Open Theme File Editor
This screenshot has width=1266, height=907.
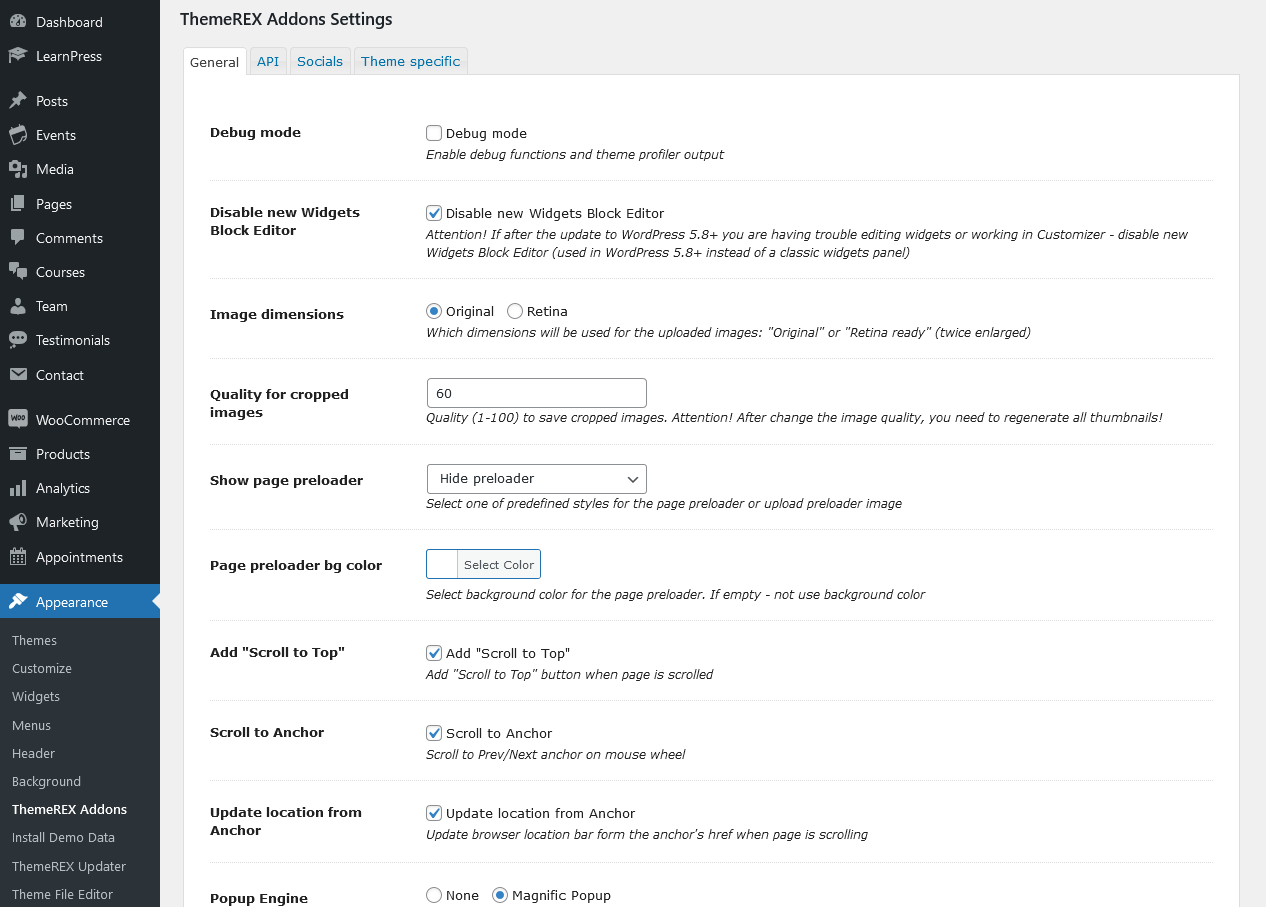(x=62, y=894)
